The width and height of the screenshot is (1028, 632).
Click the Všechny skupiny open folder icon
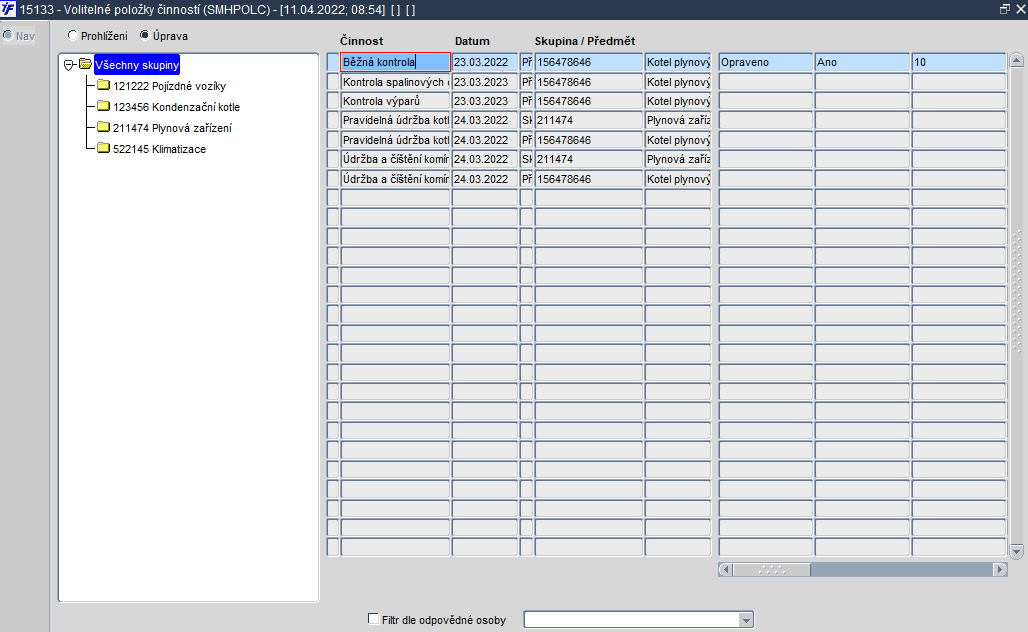pos(85,64)
